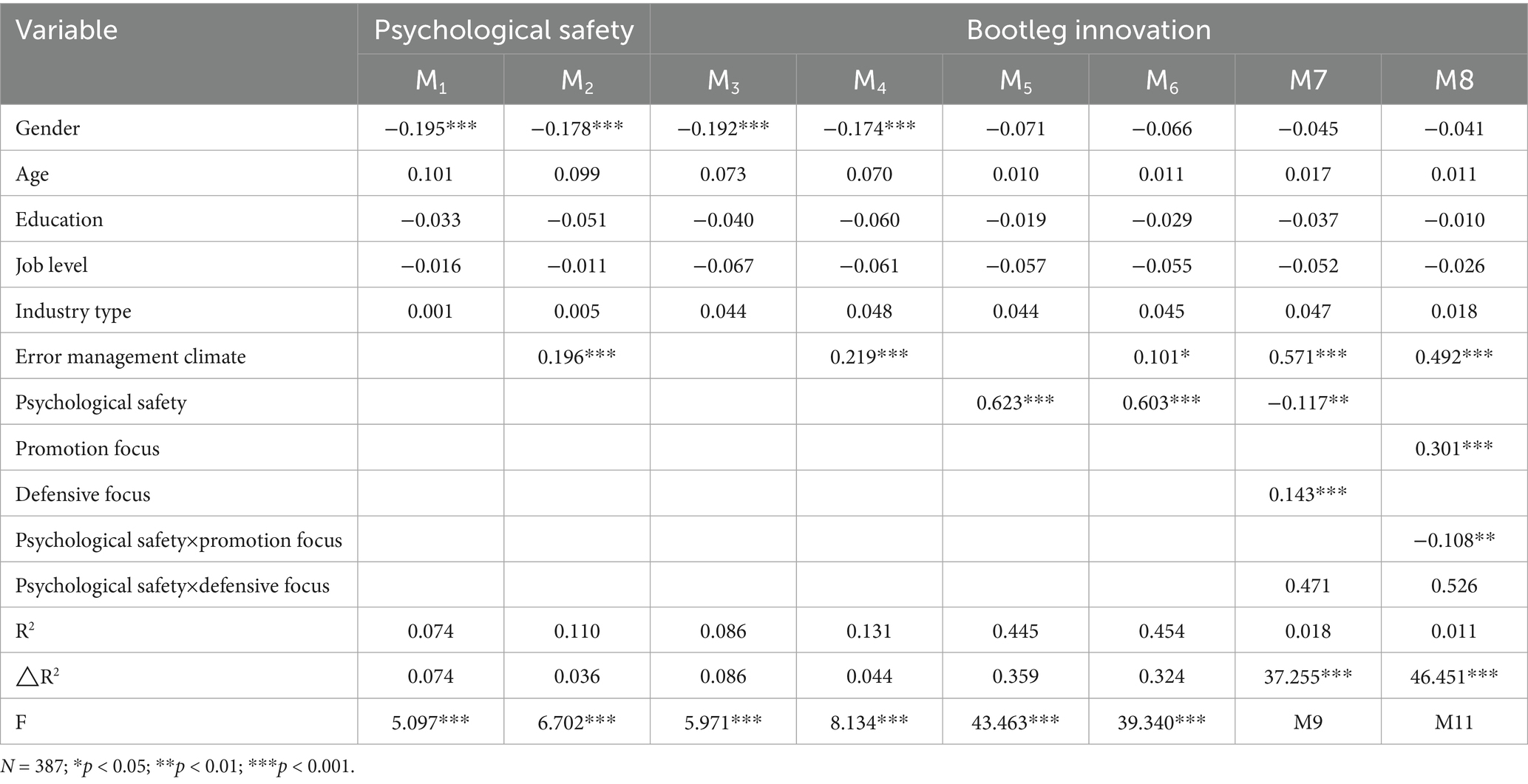1528x784 pixels.
Task: Select the M5 model column header
Action: click(x=1015, y=80)
